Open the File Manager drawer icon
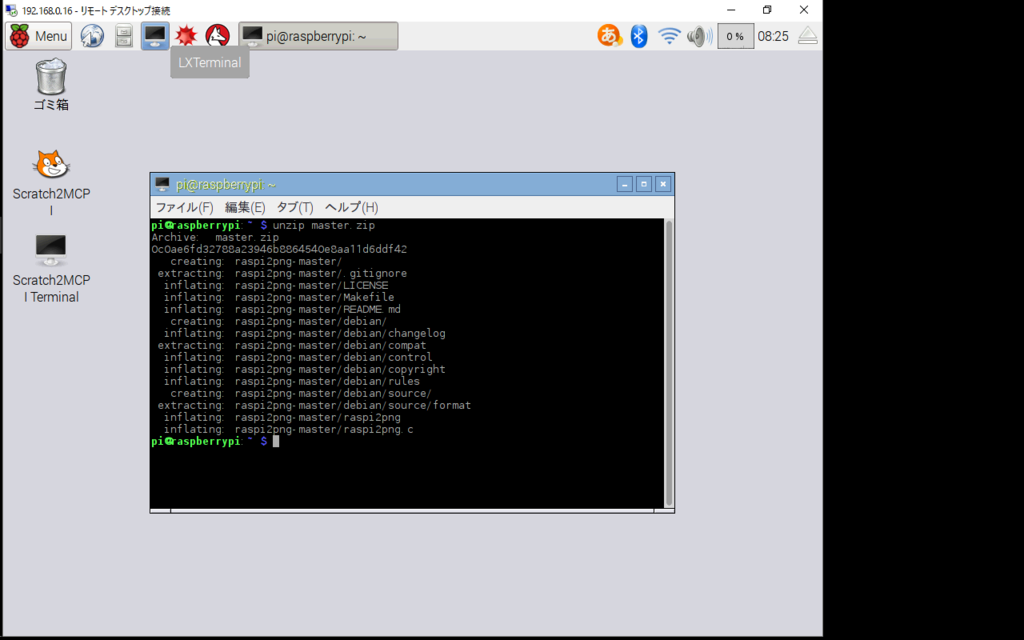The image size is (1024, 640). [123, 36]
